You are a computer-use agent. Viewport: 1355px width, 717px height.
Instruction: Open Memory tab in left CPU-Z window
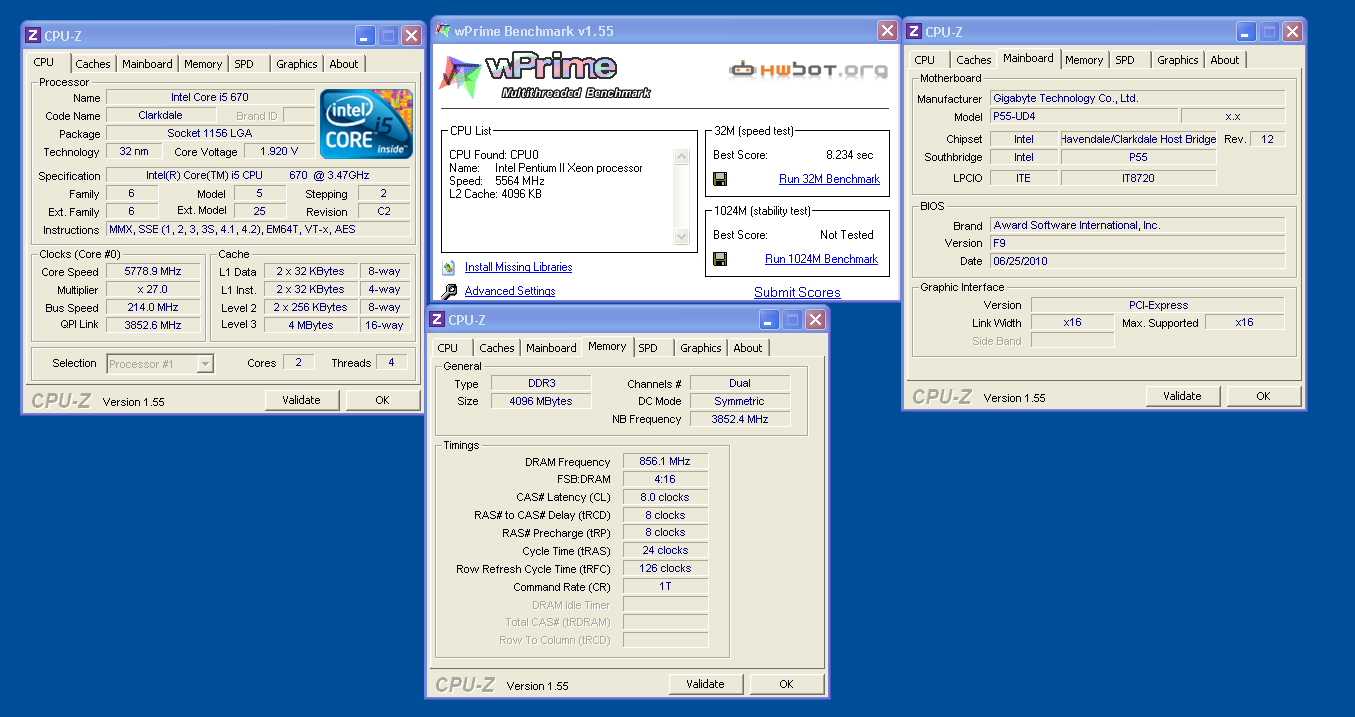pyautogui.click(x=203, y=64)
